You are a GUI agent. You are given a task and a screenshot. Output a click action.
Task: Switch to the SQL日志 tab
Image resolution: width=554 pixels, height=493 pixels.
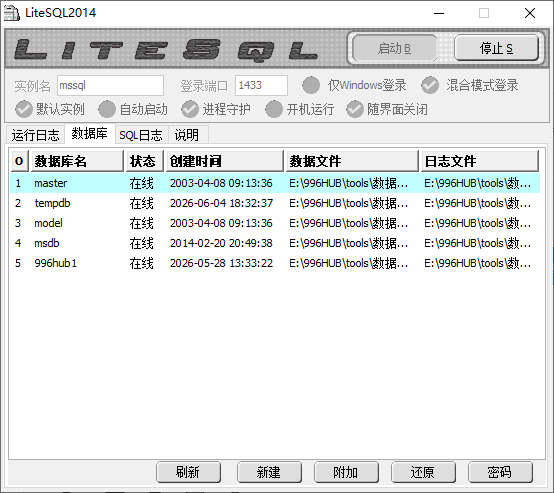coord(141,135)
